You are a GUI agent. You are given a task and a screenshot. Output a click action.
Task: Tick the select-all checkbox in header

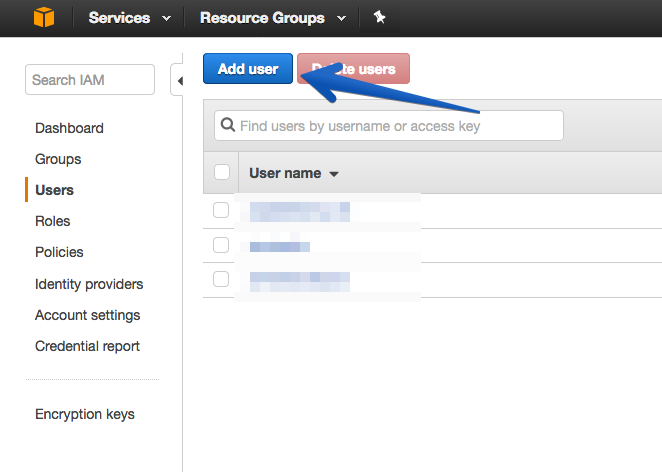pyautogui.click(x=222, y=172)
